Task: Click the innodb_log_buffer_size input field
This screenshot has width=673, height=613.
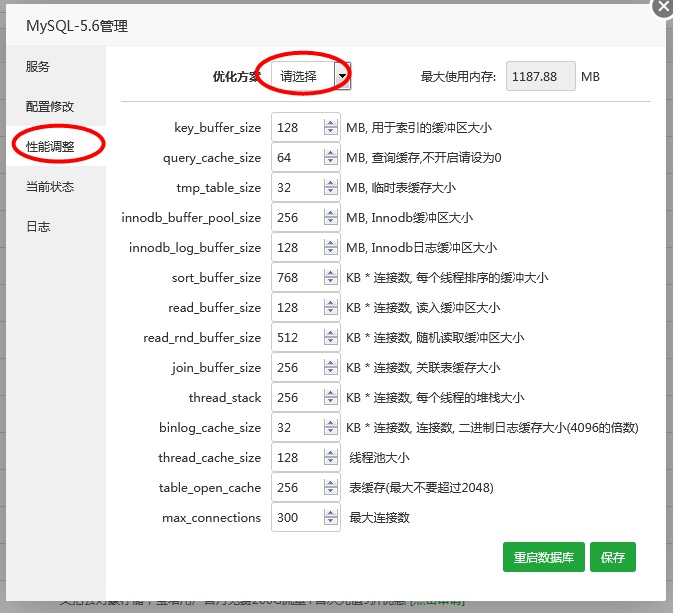Action: tap(306, 247)
